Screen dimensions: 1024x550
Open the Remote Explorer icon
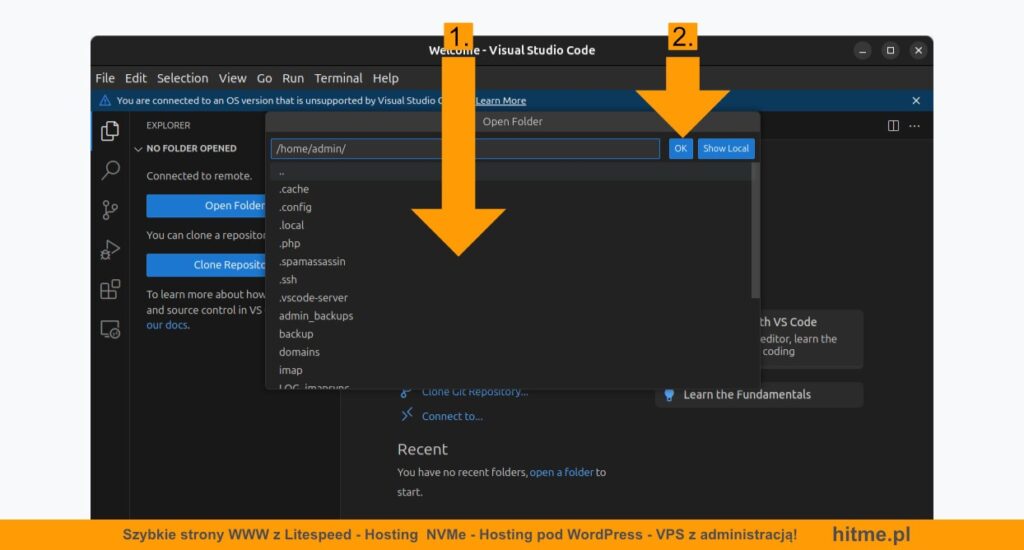click(110, 329)
